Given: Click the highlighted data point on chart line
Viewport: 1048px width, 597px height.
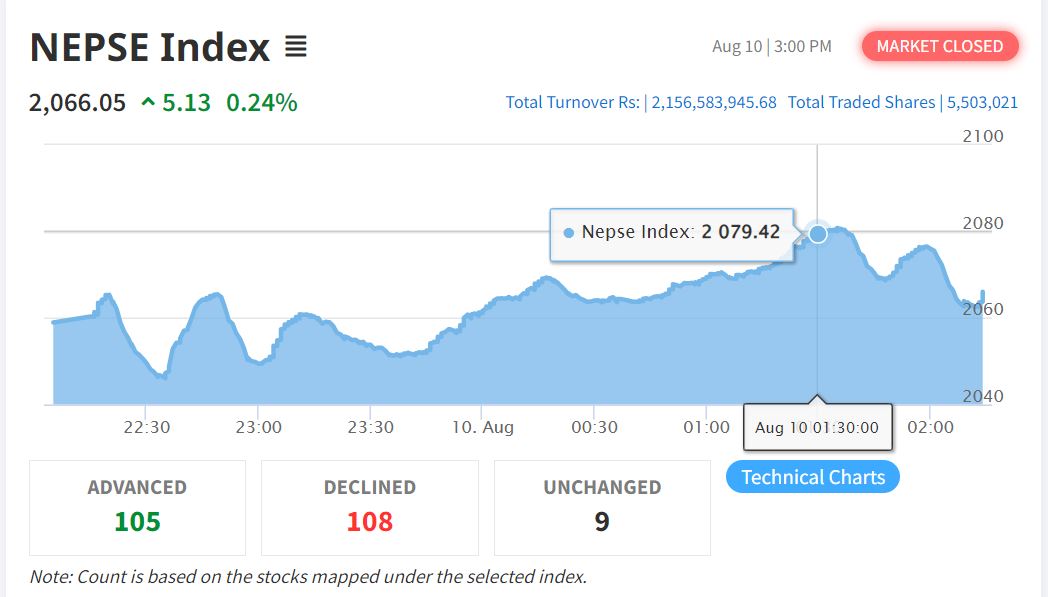Looking at the screenshot, I should (817, 233).
